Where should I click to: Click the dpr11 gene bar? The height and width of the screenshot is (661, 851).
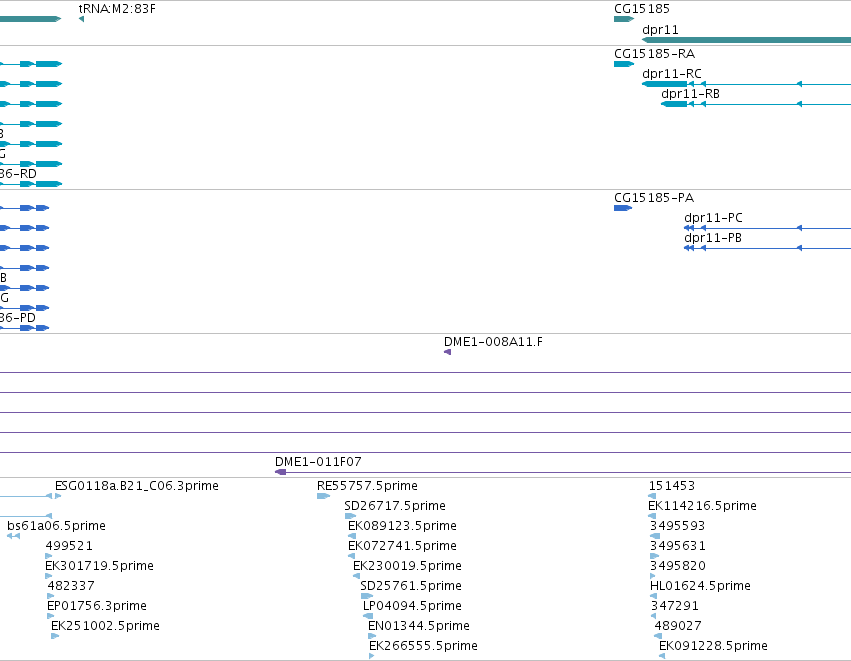point(746,40)
